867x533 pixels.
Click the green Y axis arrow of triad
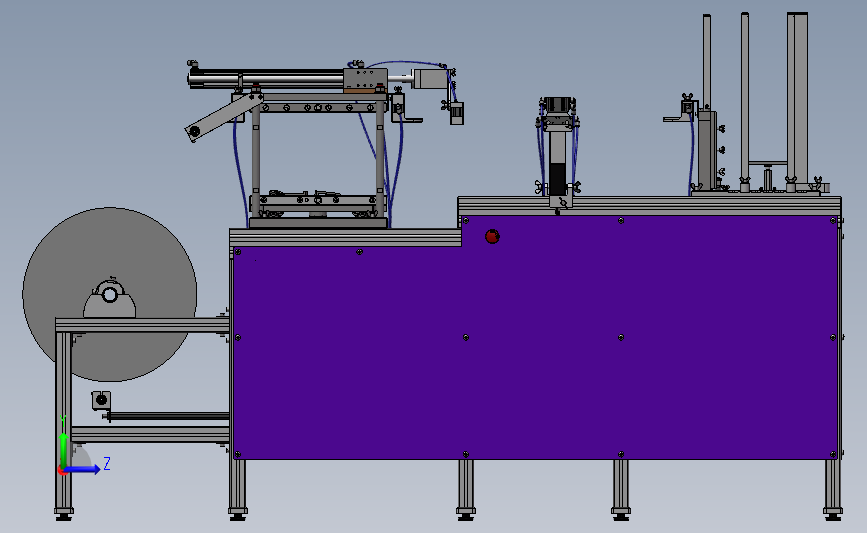(64, 451)
